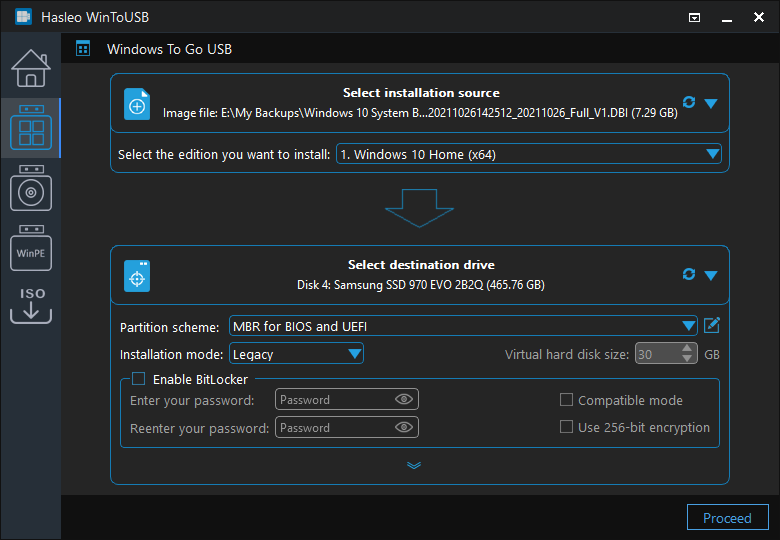780x540 pixels.
Task: Close the WinToUSB window
Action: point(759,17)
